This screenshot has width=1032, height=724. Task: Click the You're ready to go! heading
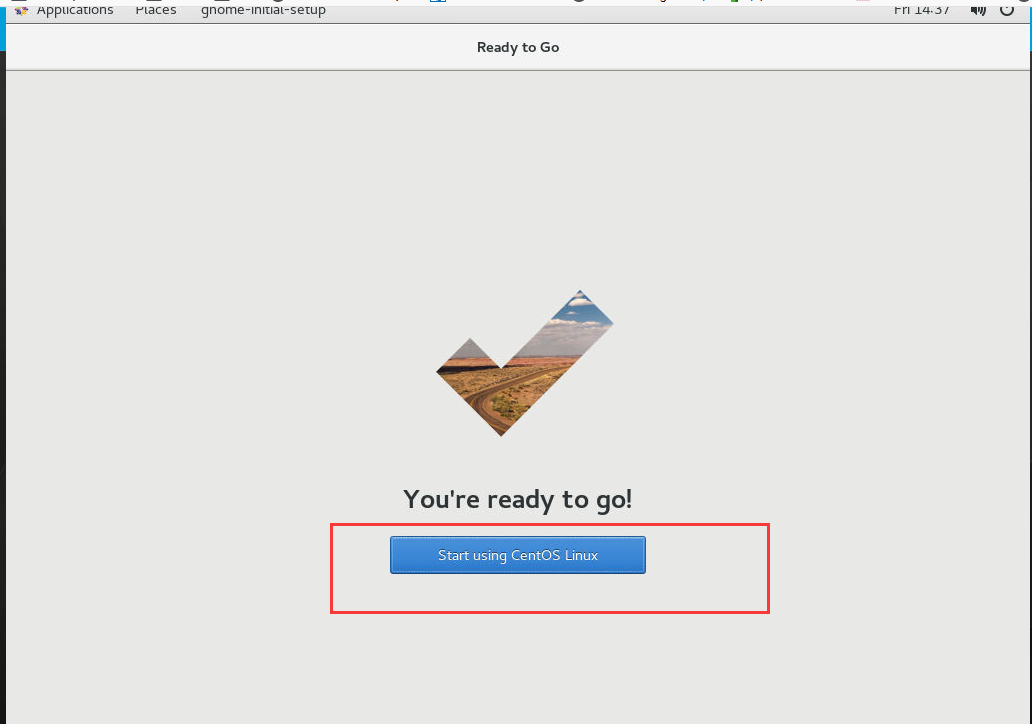518,500
